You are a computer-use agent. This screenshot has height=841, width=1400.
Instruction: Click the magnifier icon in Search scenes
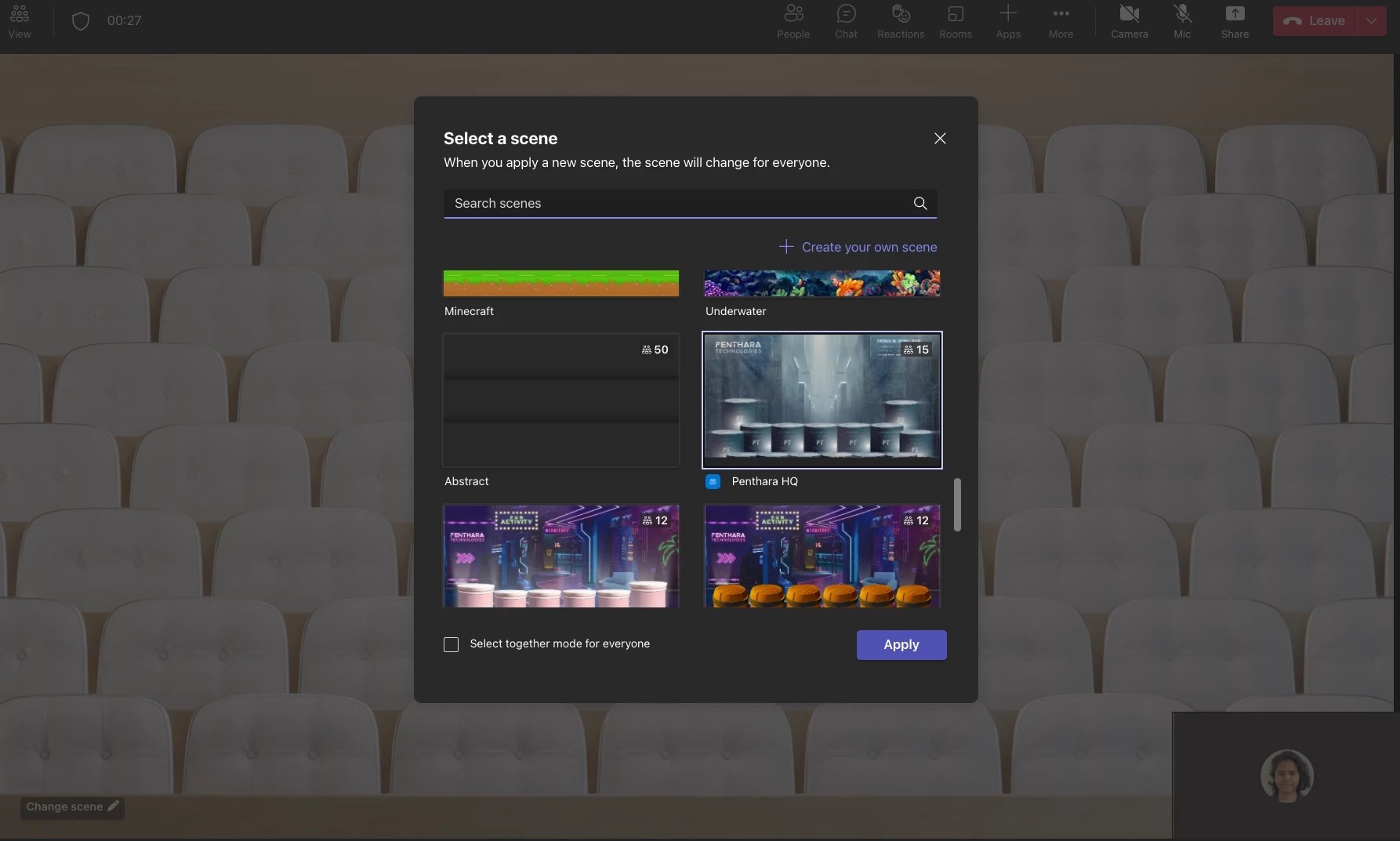click(919, 203)
